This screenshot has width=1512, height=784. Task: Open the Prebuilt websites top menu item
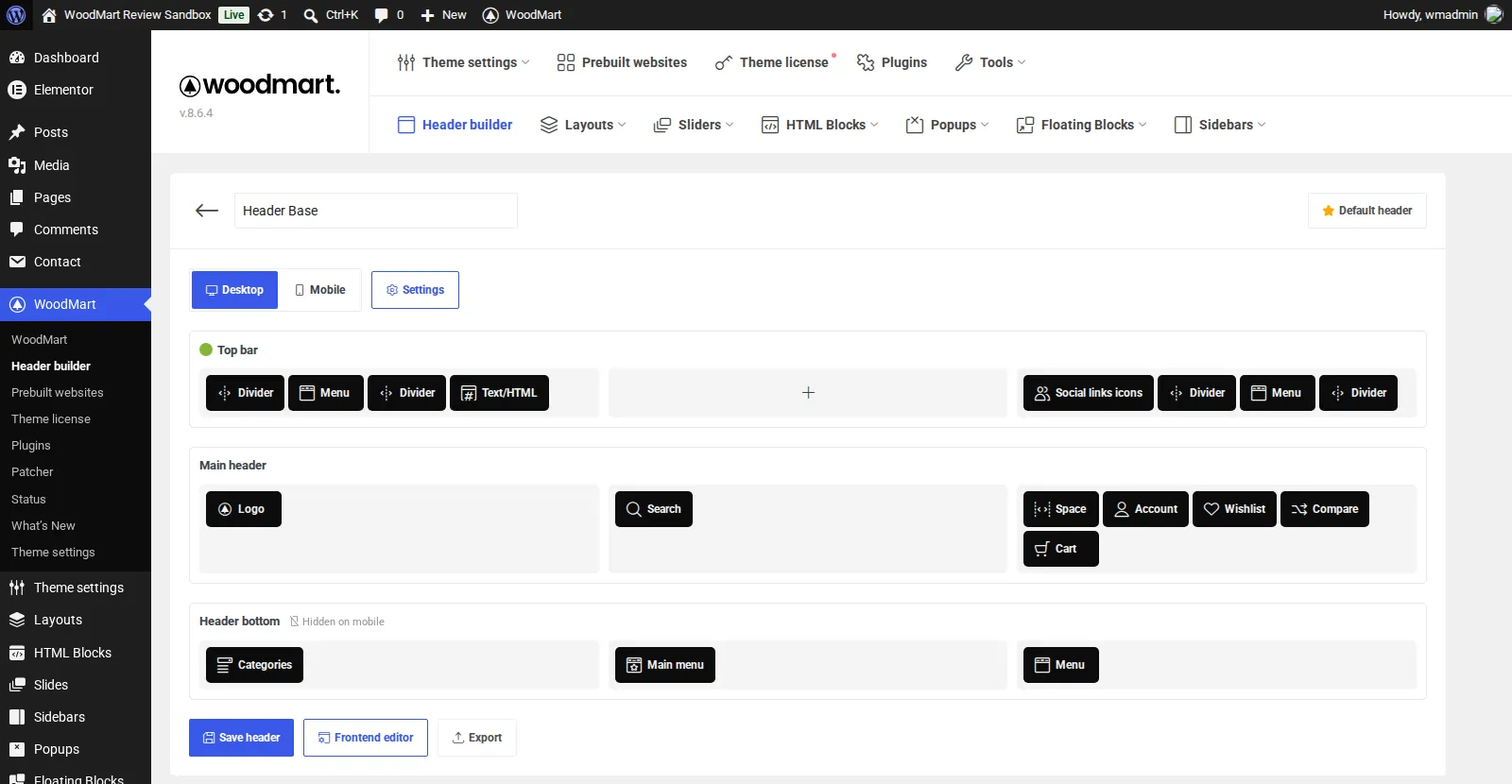click(x=622, y=62)
